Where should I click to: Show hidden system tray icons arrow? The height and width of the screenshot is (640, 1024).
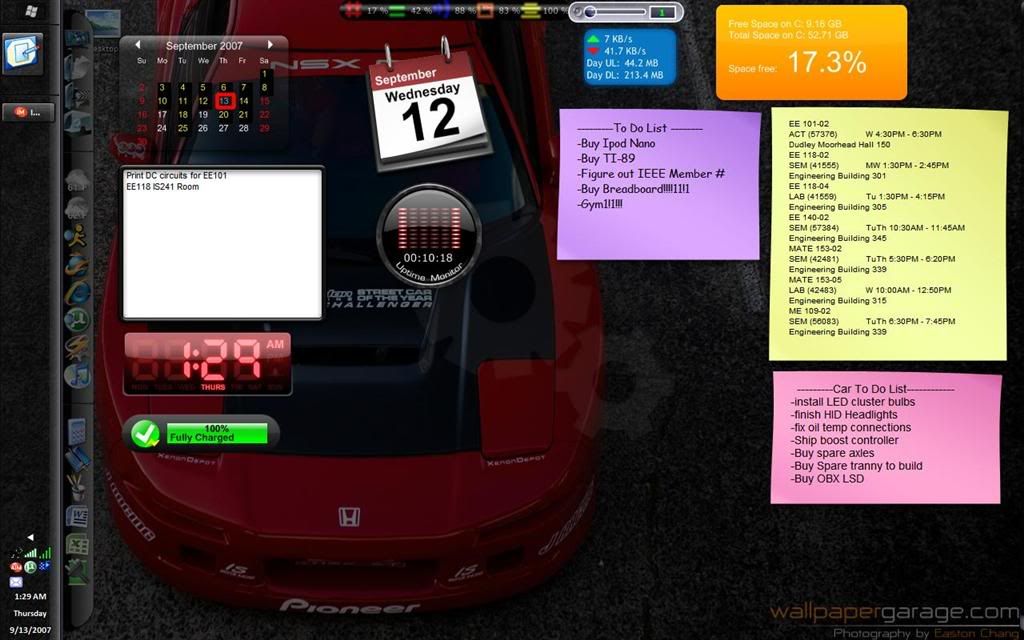[x=30, y=537]
